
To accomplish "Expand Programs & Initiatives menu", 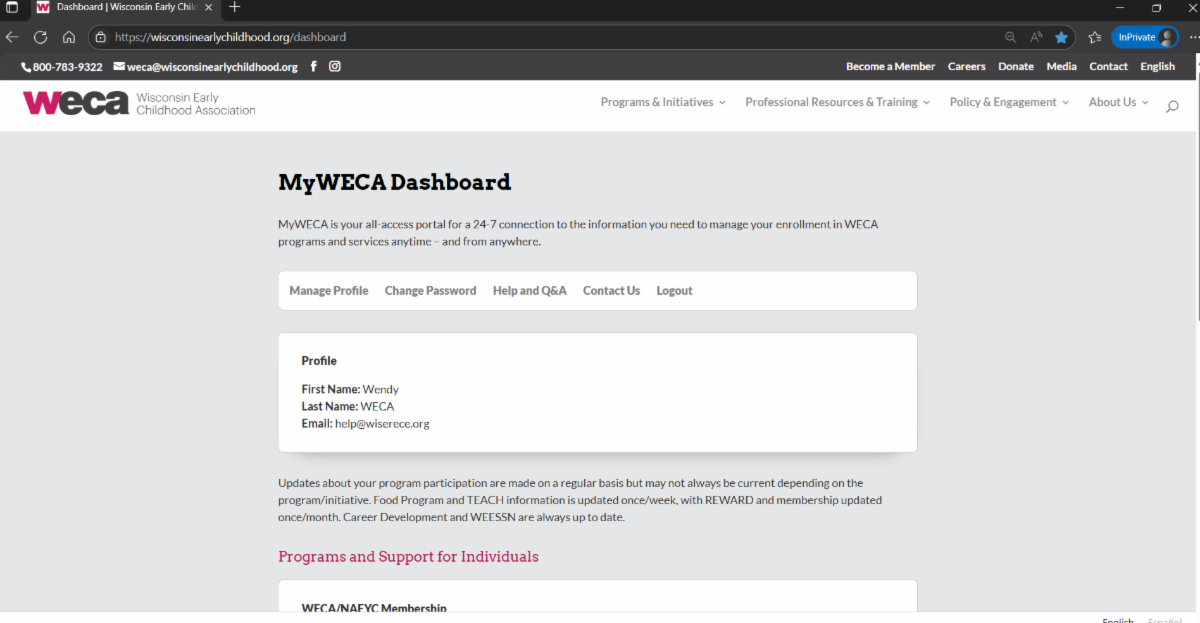I will [663, 102].
